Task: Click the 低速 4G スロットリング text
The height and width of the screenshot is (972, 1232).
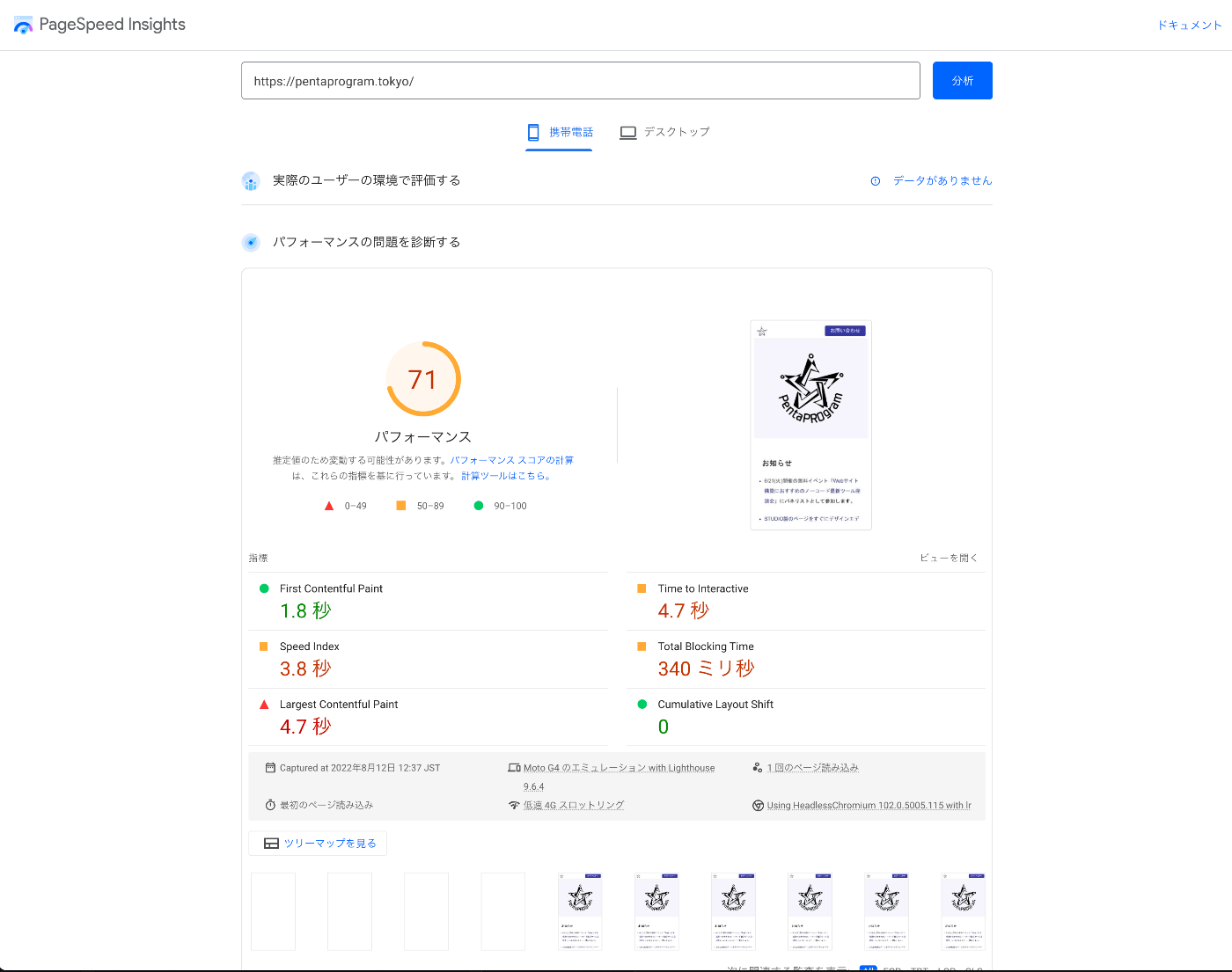Action: pos(574,805)
